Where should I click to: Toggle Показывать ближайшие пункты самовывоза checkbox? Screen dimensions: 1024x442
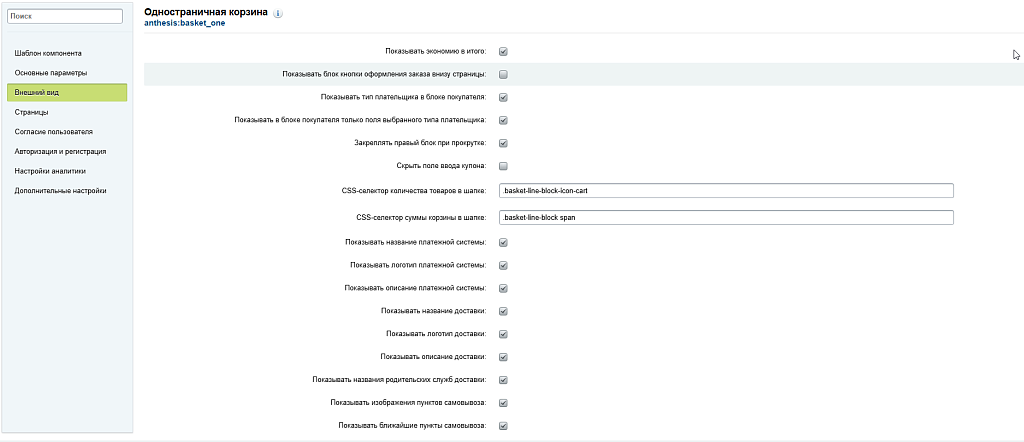[504, 426]
